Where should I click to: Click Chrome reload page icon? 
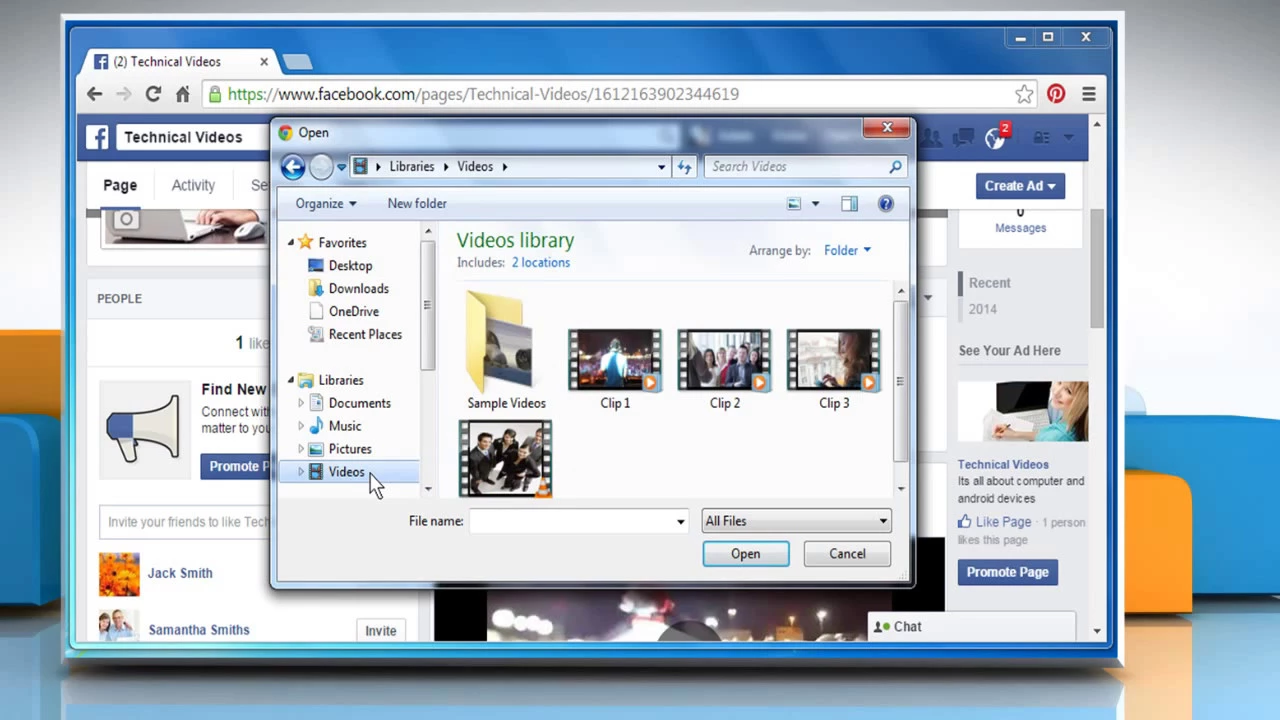pyautogui.click(x=153, y=94)
